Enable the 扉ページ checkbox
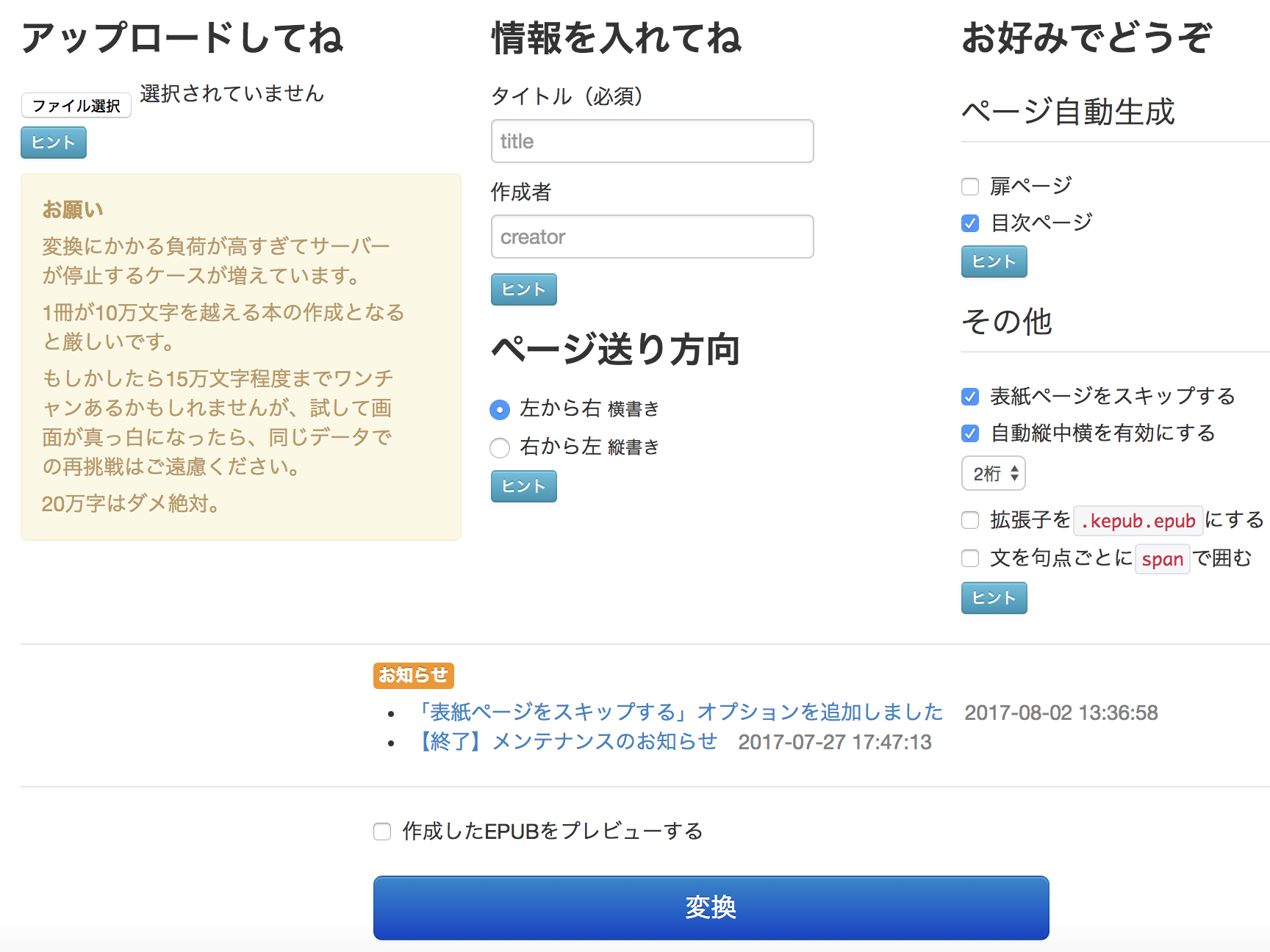1270x952 pixels. click(970, 187)
